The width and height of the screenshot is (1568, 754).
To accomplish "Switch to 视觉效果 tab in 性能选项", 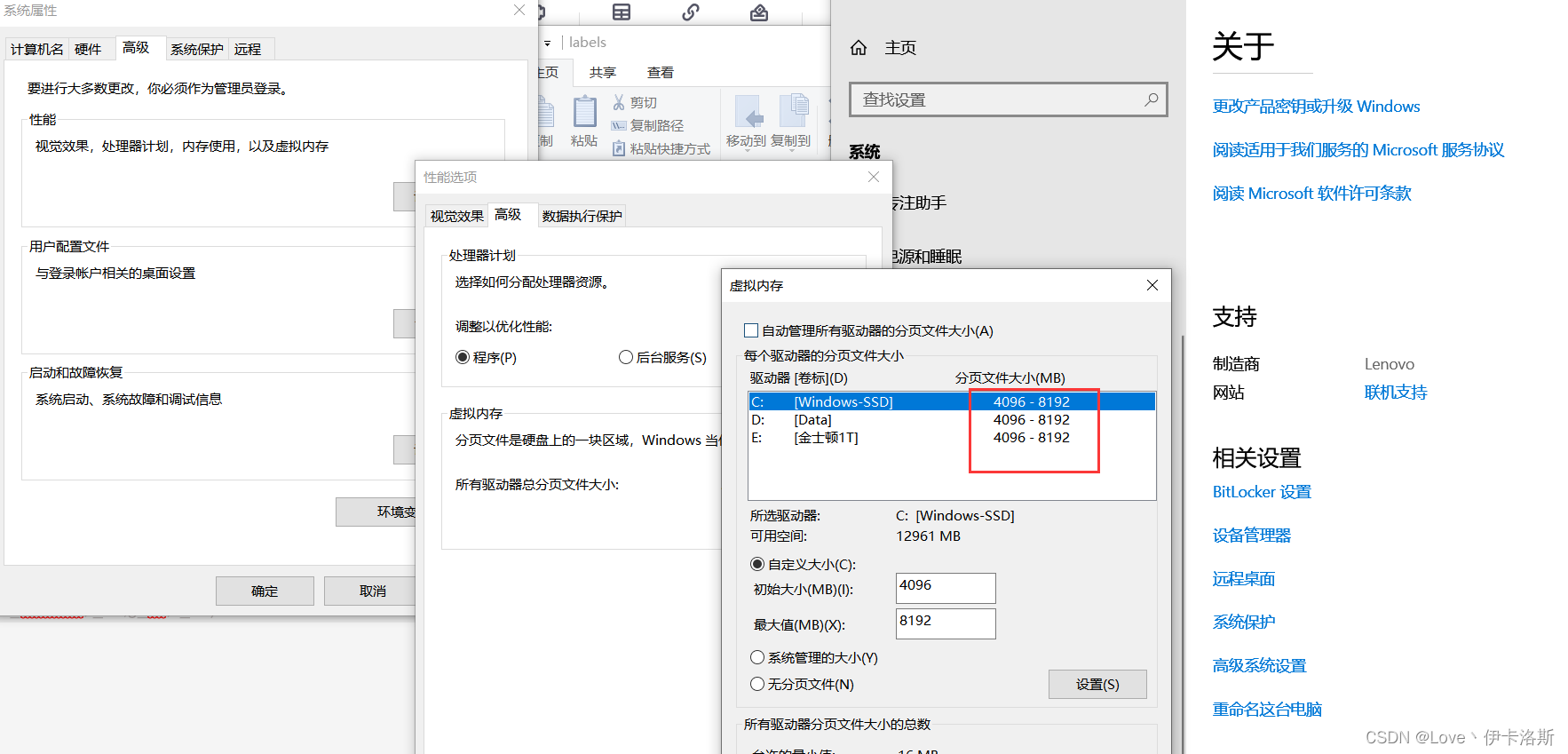I will tap(457, 216).
